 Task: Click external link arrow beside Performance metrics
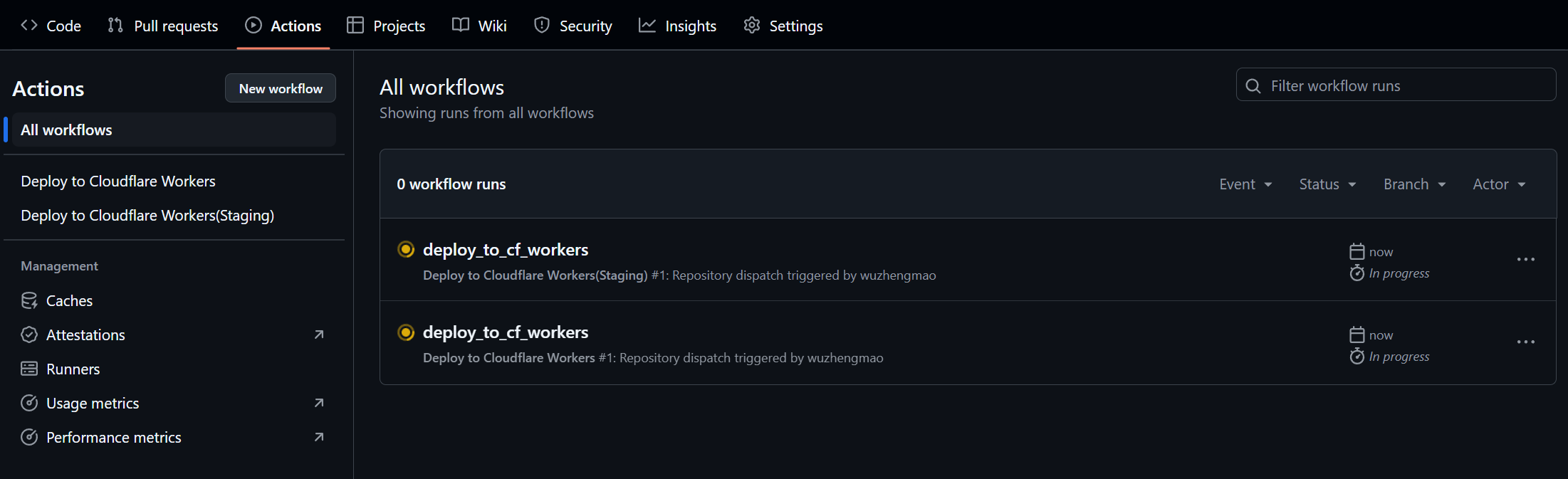pos(319,437)
